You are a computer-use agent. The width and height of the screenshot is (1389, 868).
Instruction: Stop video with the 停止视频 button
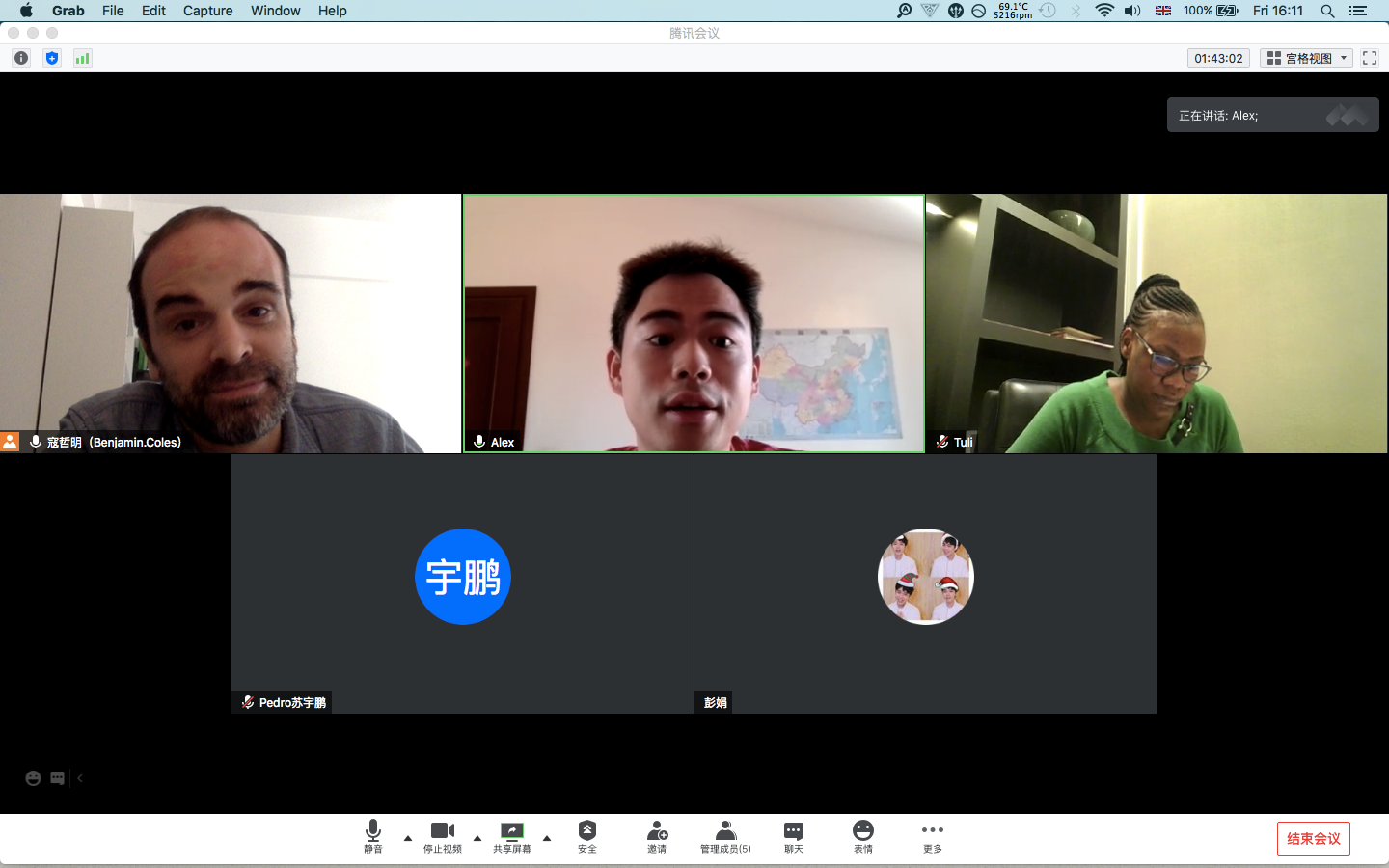(x=443, y=836)
